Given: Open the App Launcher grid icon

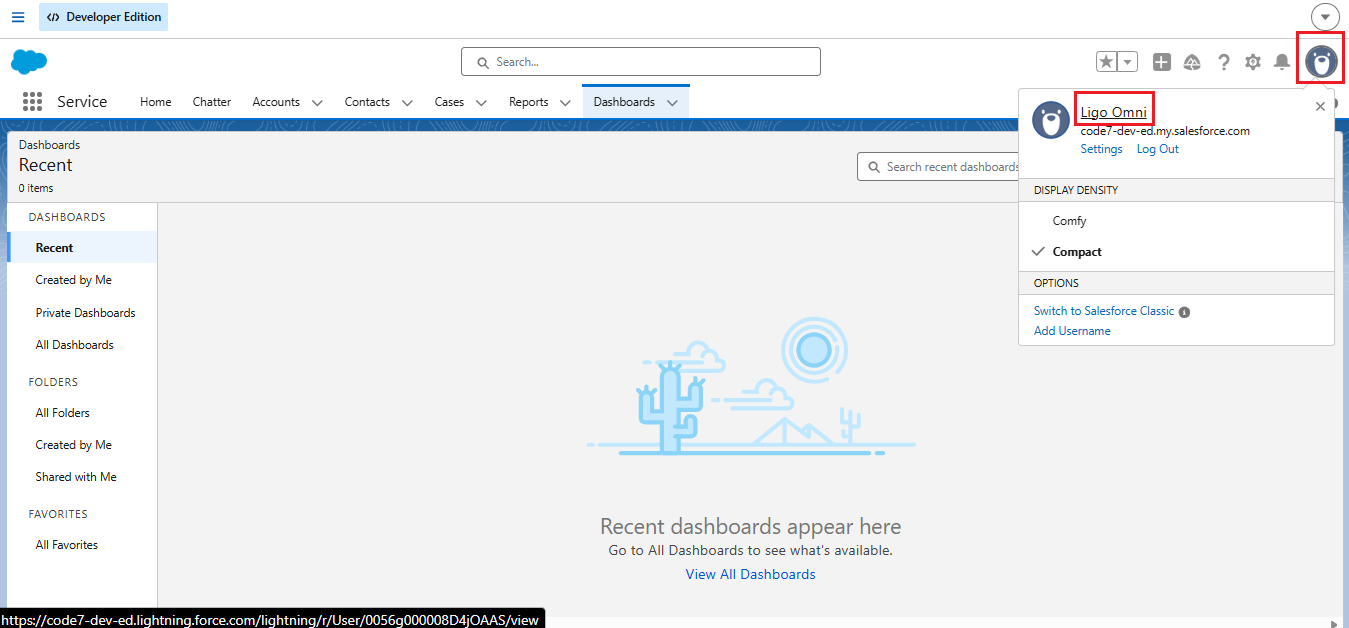Looking at the screenshot, I should click(x=32, y=102).
